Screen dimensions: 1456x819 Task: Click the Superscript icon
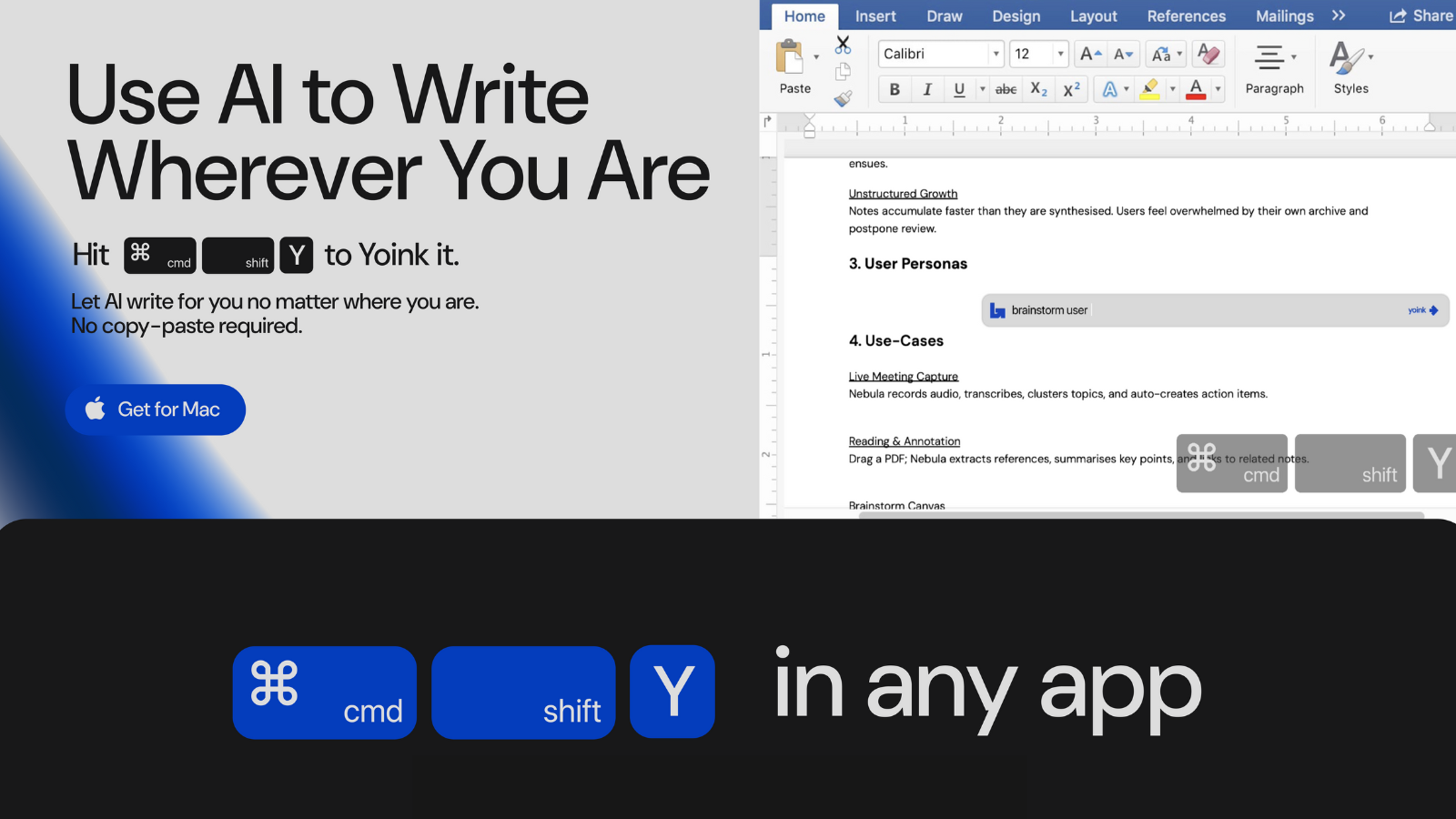[x=1070, y=88]
